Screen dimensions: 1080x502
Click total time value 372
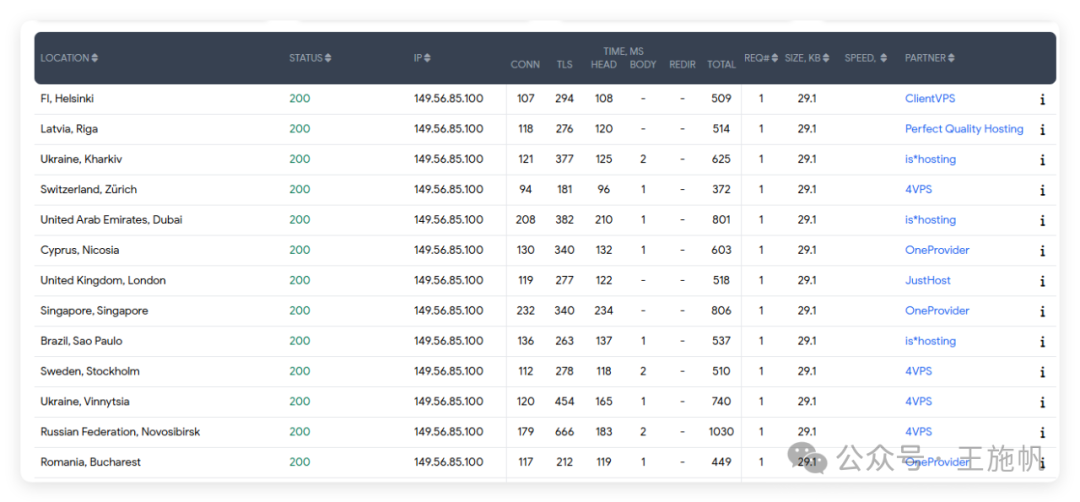point(721,189)
